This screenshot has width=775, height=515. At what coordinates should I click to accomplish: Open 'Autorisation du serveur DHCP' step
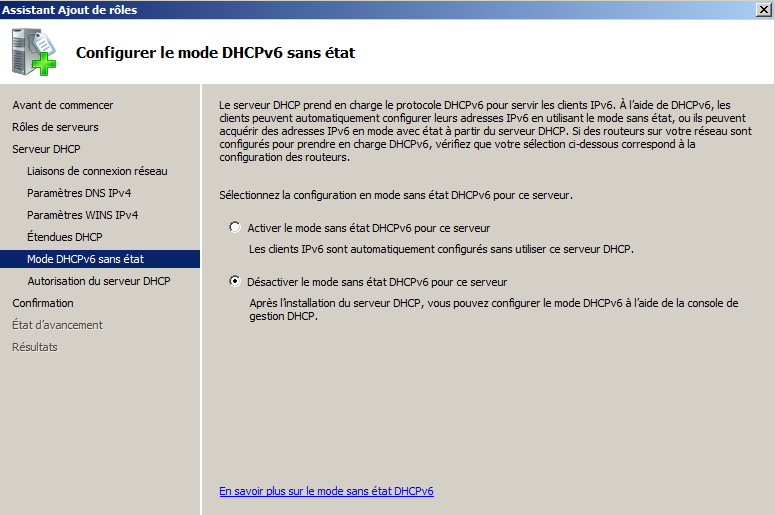click(99, 281)
